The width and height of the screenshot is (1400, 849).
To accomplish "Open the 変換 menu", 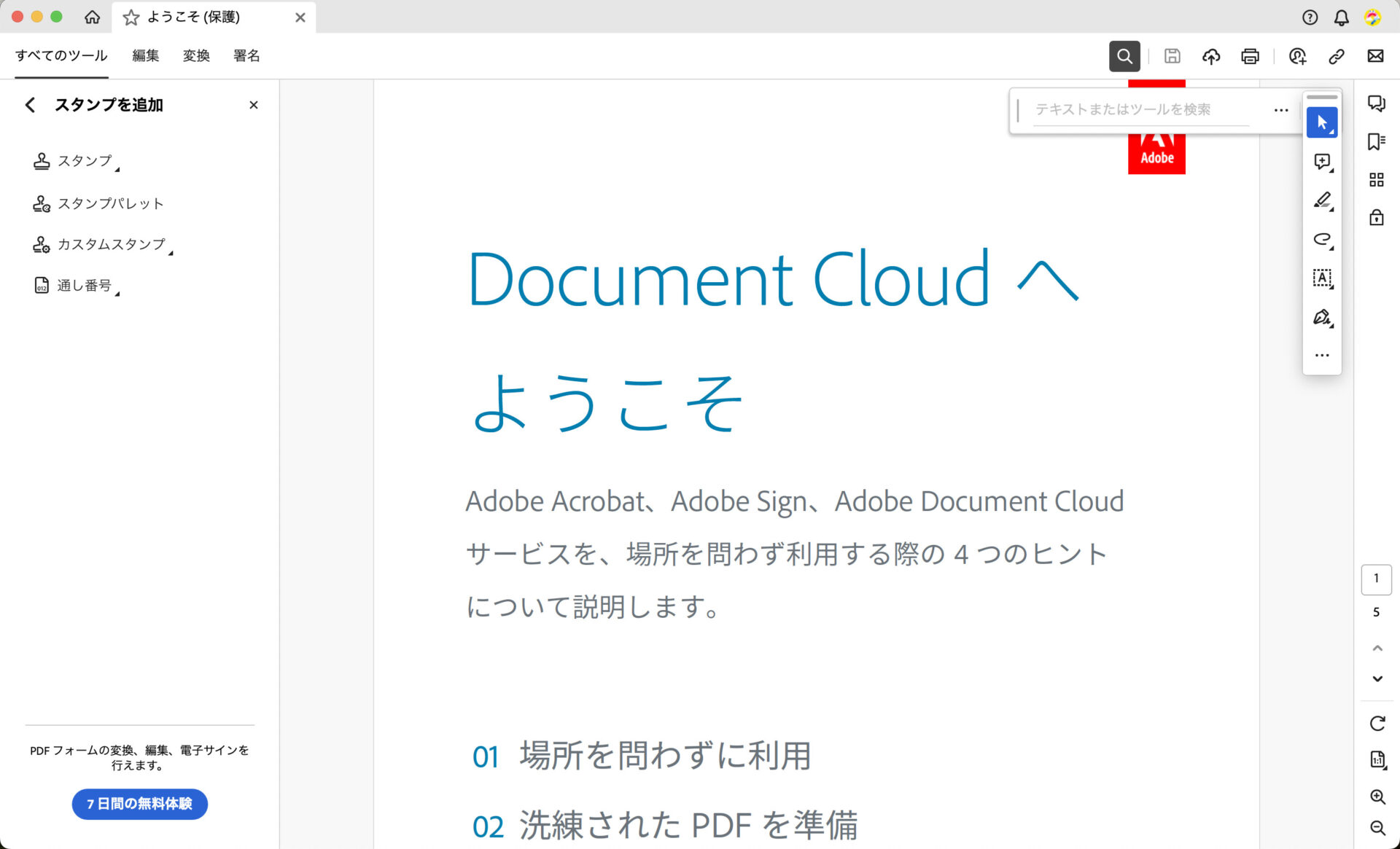I will point(196,55).
